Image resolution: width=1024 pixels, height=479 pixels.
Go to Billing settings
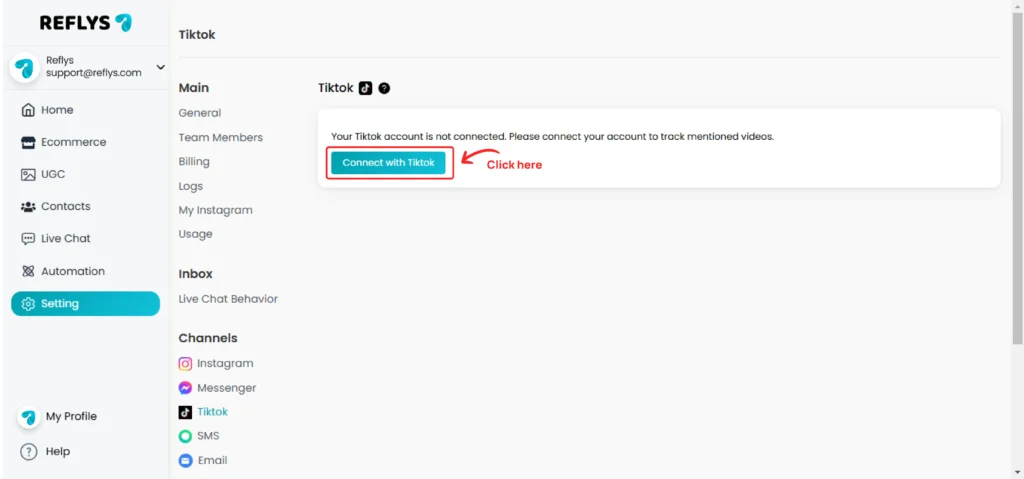pos(194,161)
